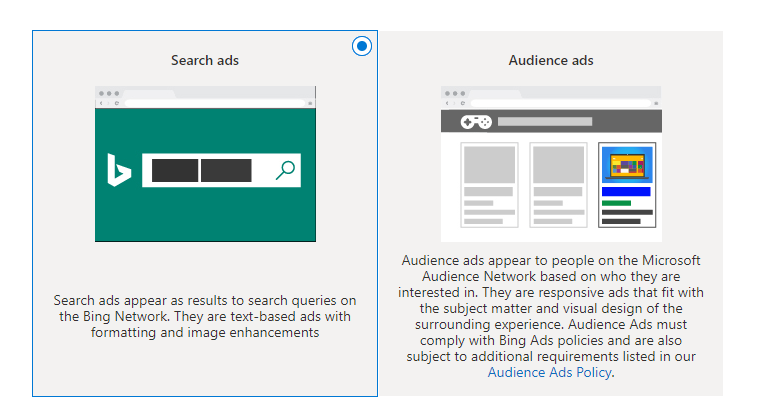Open the Audience Ads Policy link

click(x=550, y=372)
